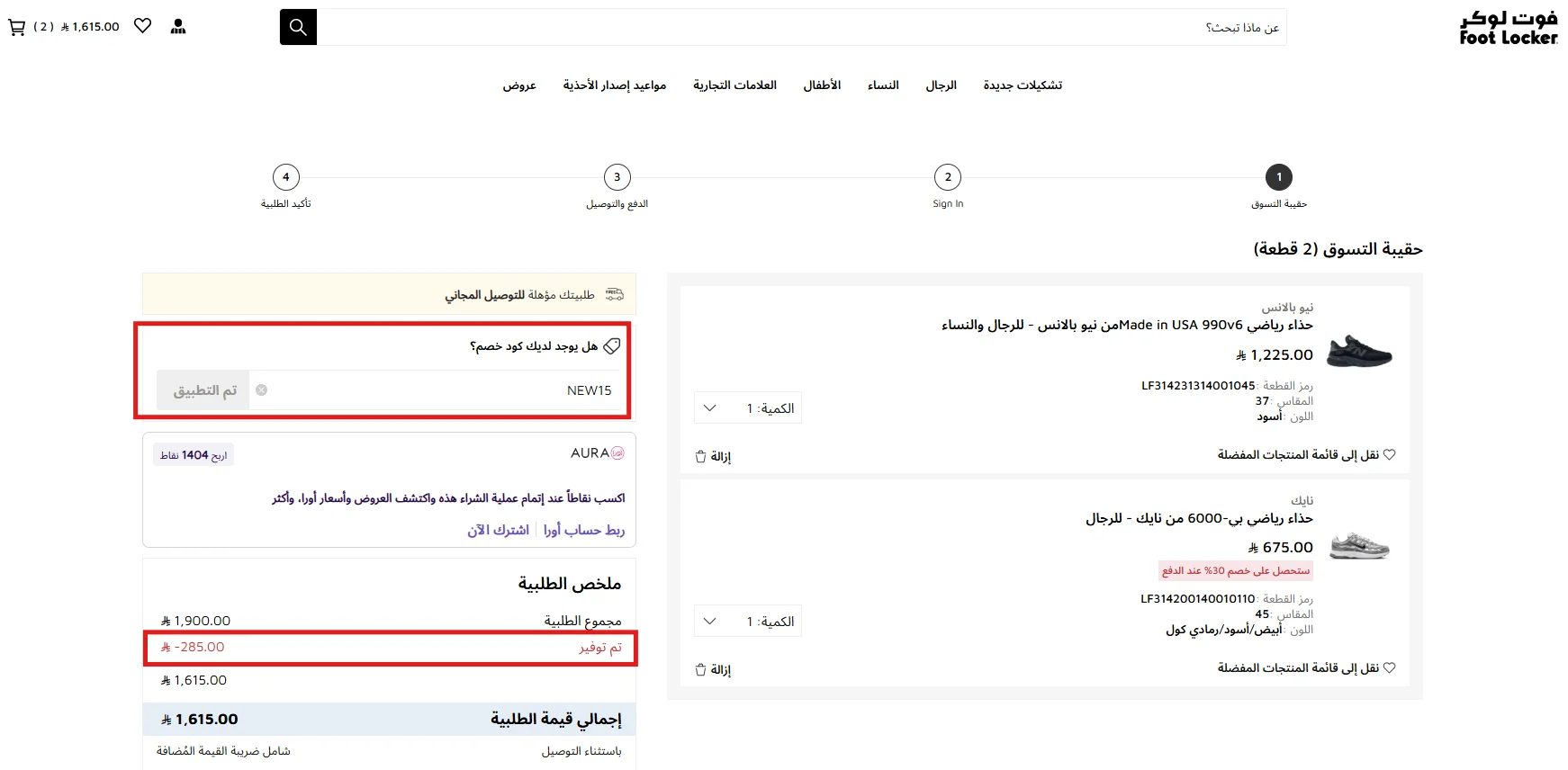This screenshot has height=770, width=1568.
Task: Open the الرجال menu
Action: point(942,85)
